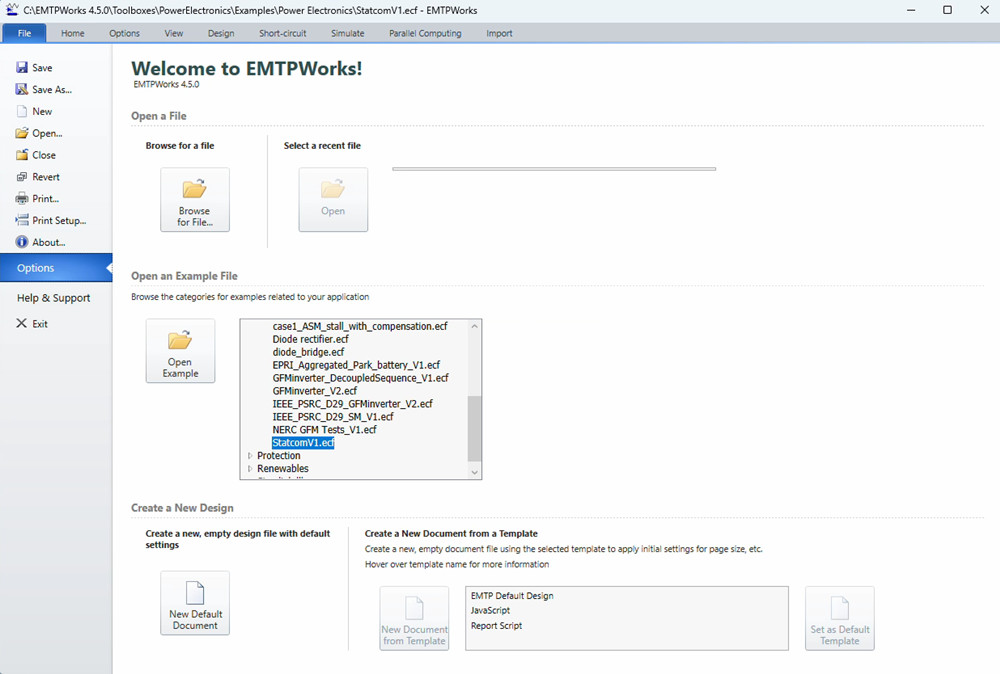The image size is (1000, 674).
Task: Select IEEE_PSRC_D29_SM_V1.ecf example
Action: (333, 416)
